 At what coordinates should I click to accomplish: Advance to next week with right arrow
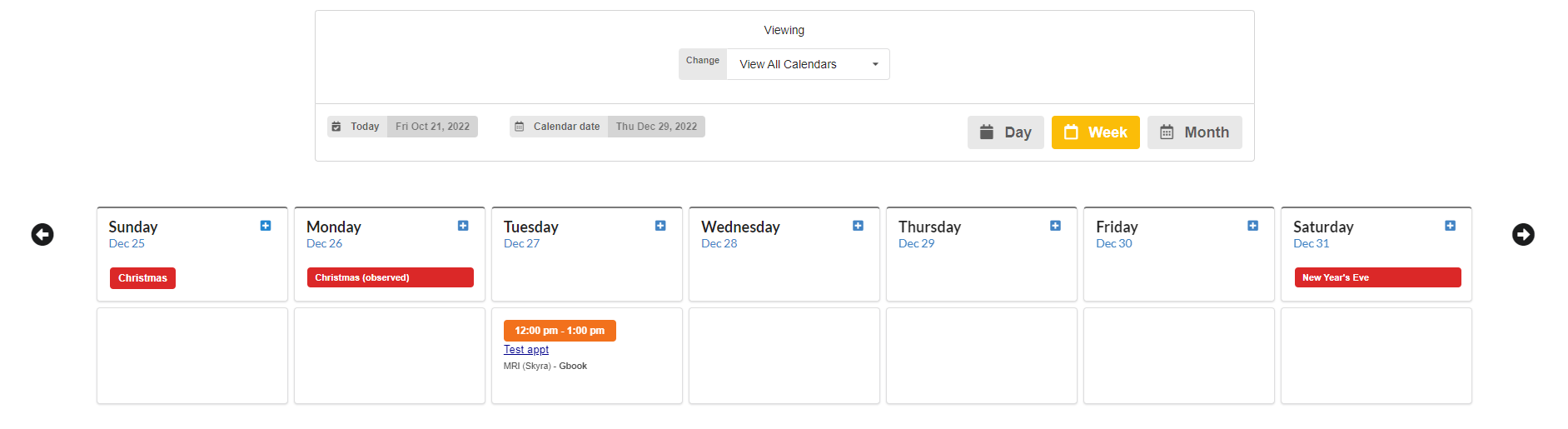(x=1523, y=235)
